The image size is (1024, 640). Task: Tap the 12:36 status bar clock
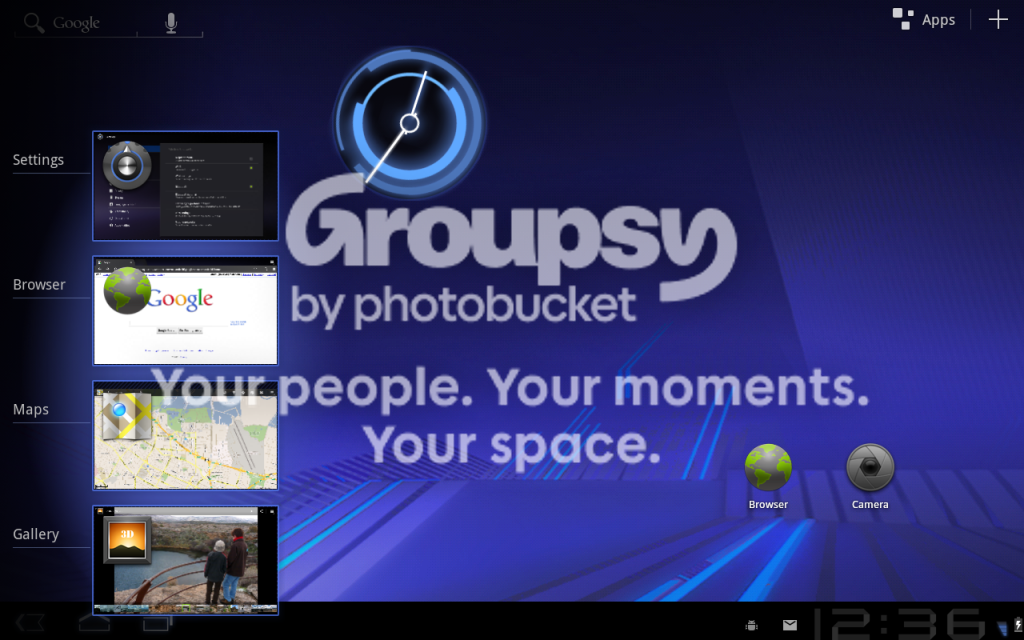tap(899, 624)
